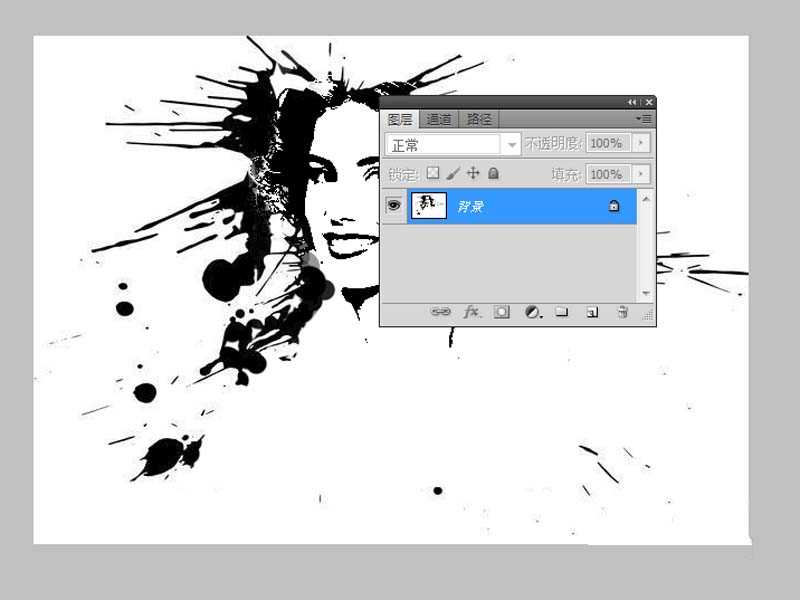Open the 正常 blend mode dropdown
800x600 pixels.
(x=453, y=145)
